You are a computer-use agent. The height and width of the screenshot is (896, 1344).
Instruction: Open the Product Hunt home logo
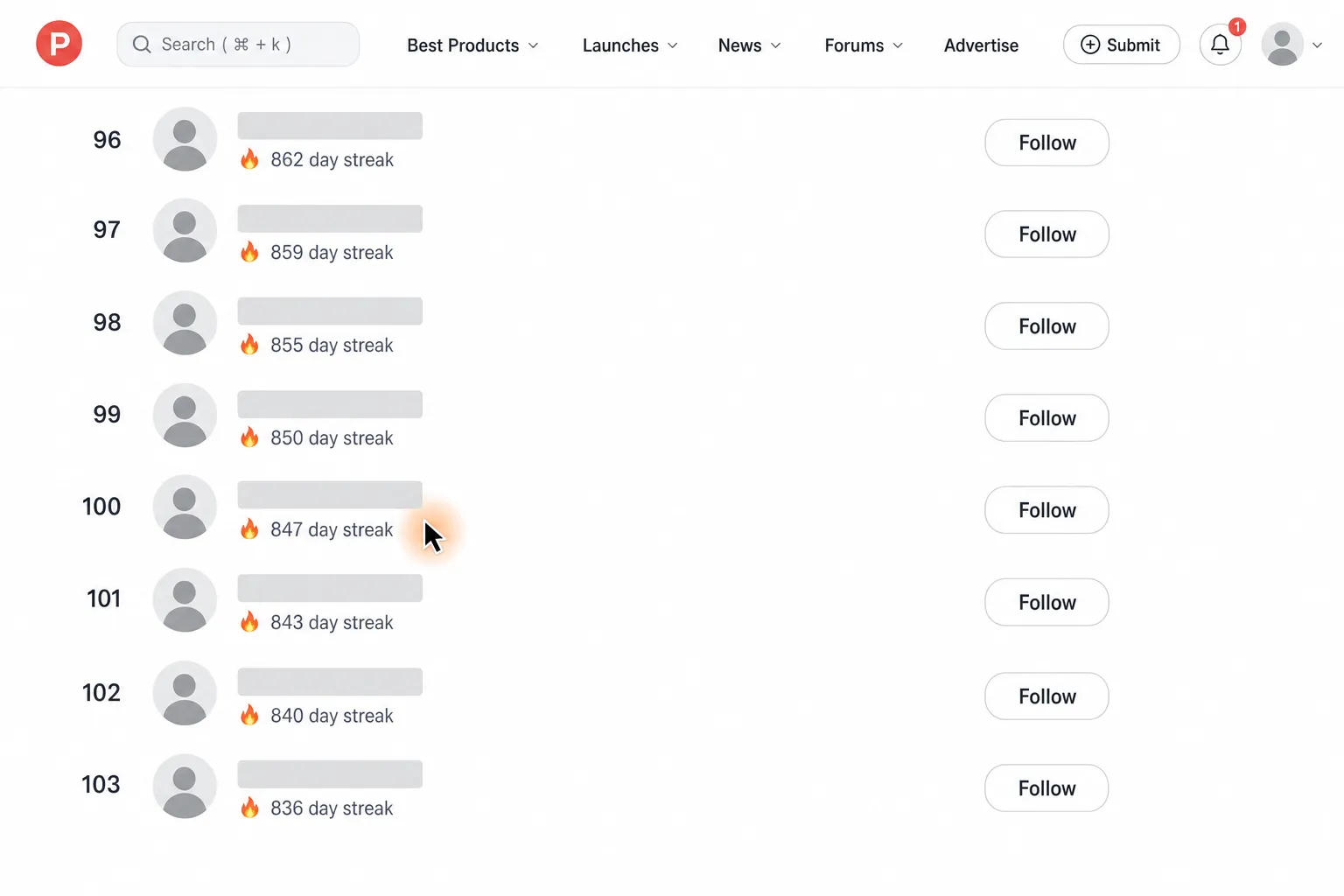[59, 44]
